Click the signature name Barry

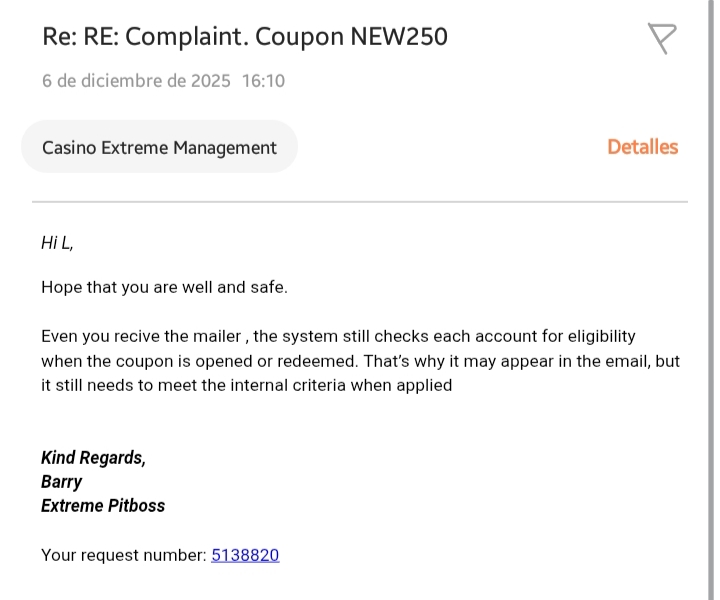pos(62,481)
